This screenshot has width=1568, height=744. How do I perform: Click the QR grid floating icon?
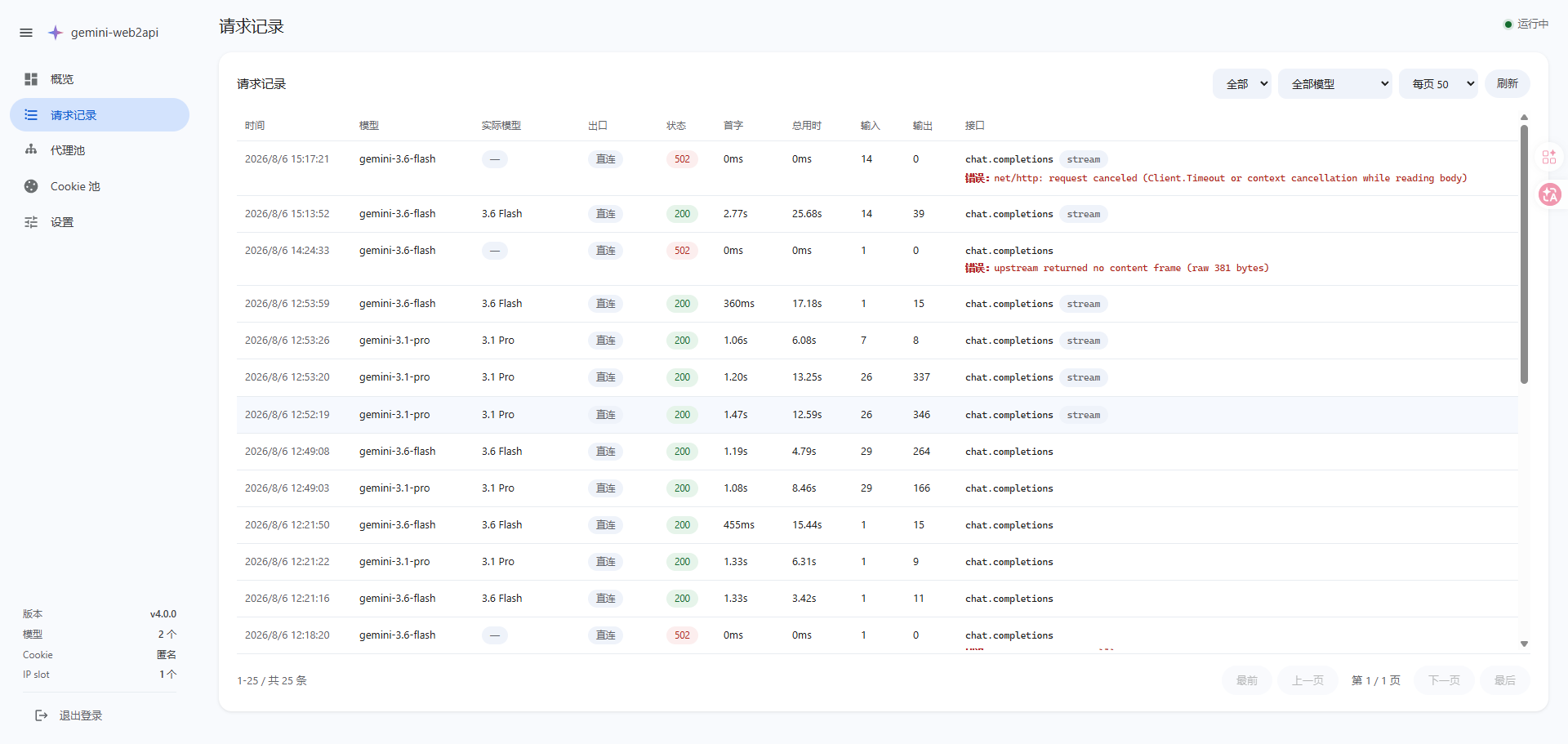click(x=1549, y=157)
